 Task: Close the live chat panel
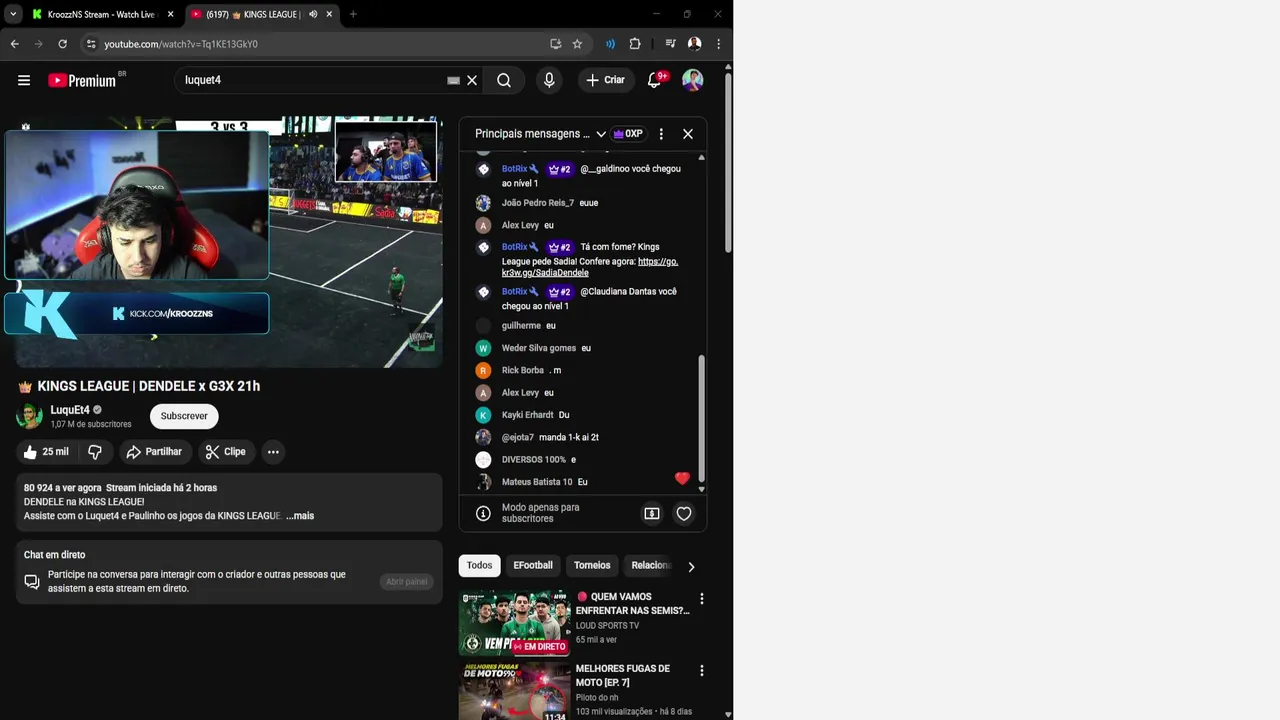[x=688, y=134]
